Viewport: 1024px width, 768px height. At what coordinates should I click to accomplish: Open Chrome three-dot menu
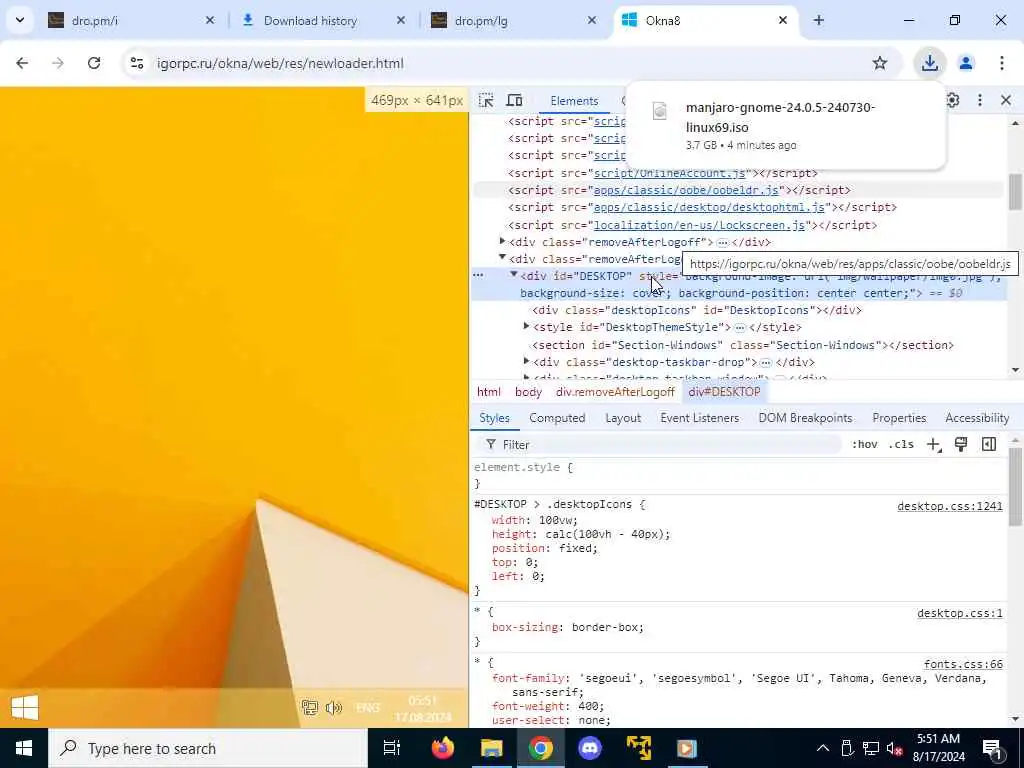pyautogui.click(x=1002, y=63)
